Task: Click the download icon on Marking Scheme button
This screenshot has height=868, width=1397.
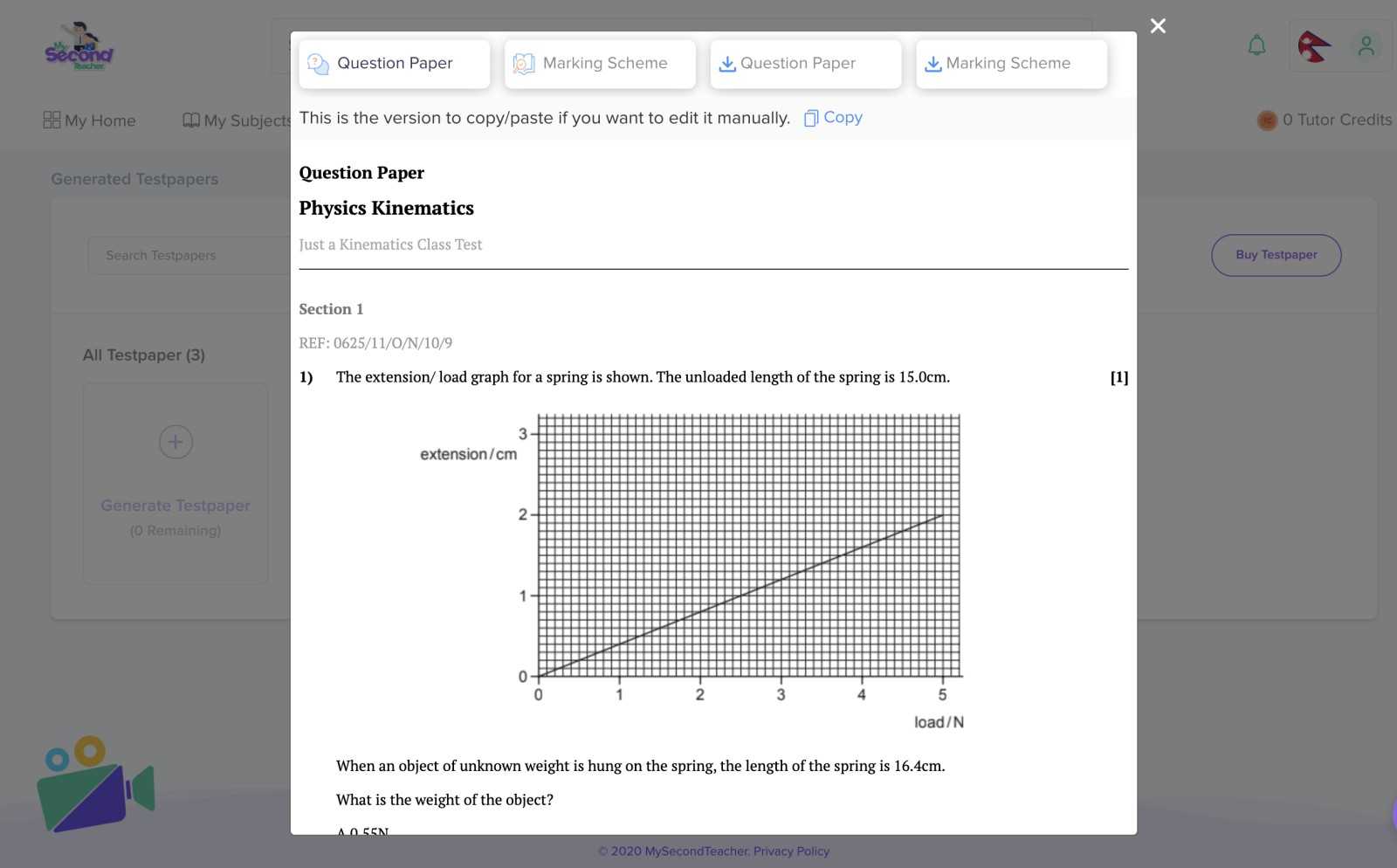Action: pos(933,64)
